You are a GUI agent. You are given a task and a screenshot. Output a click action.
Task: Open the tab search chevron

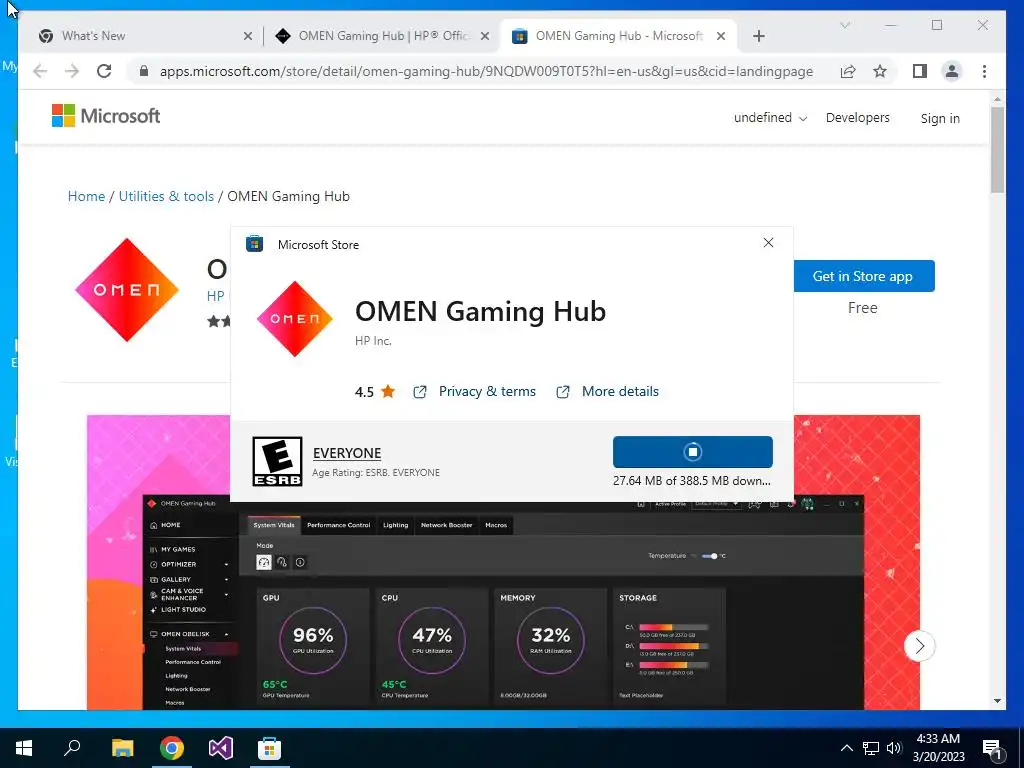pos(844,25)
